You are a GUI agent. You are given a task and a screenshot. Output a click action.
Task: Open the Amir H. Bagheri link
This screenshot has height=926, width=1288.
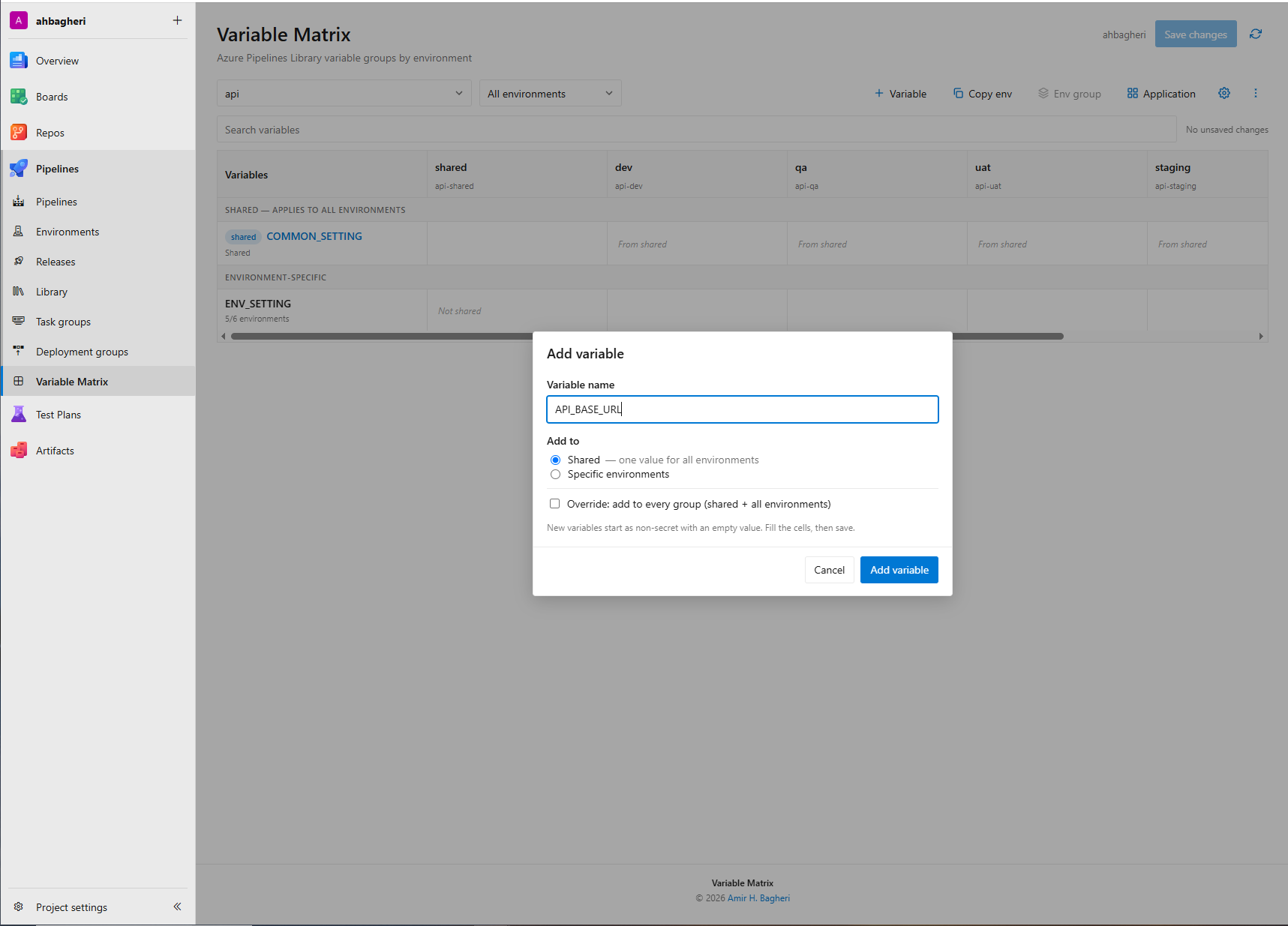pyautogui.click(x=758, y=898)
